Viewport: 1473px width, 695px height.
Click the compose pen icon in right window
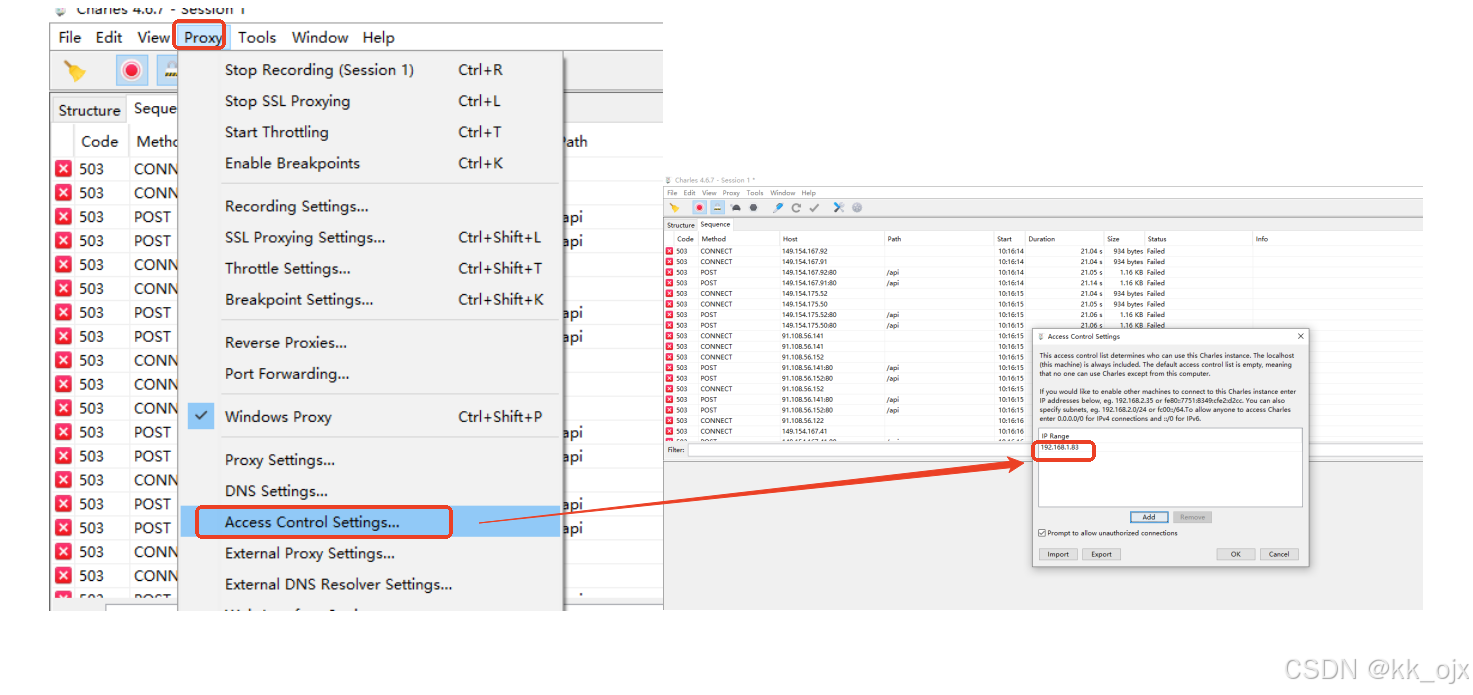[778, 208]
